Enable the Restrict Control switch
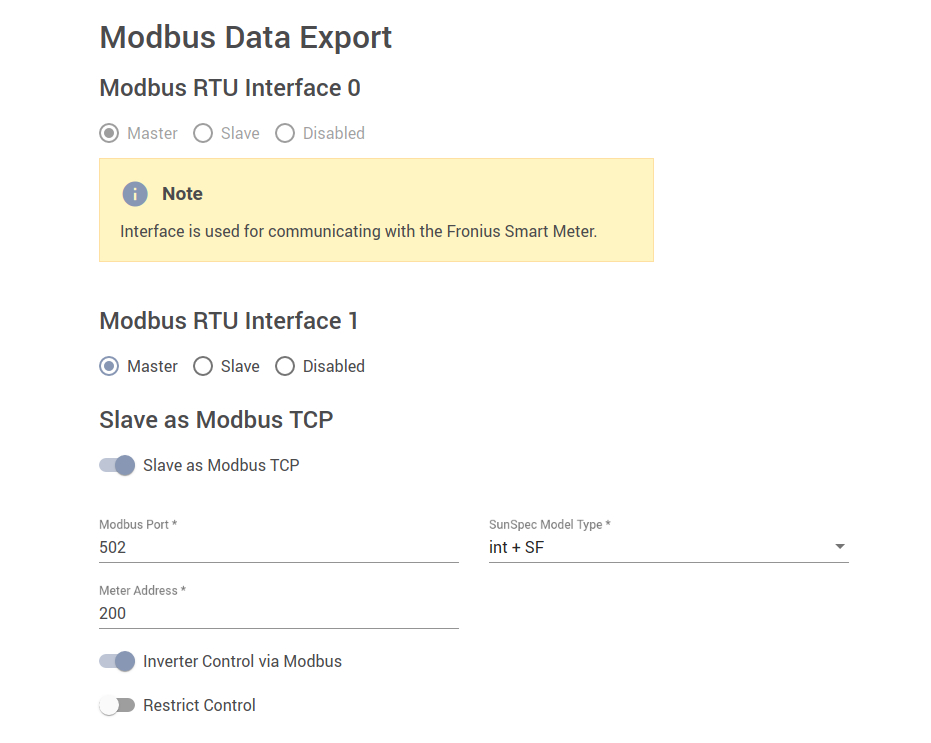Viewport: 931px width, 743px height. pos(117,705)
